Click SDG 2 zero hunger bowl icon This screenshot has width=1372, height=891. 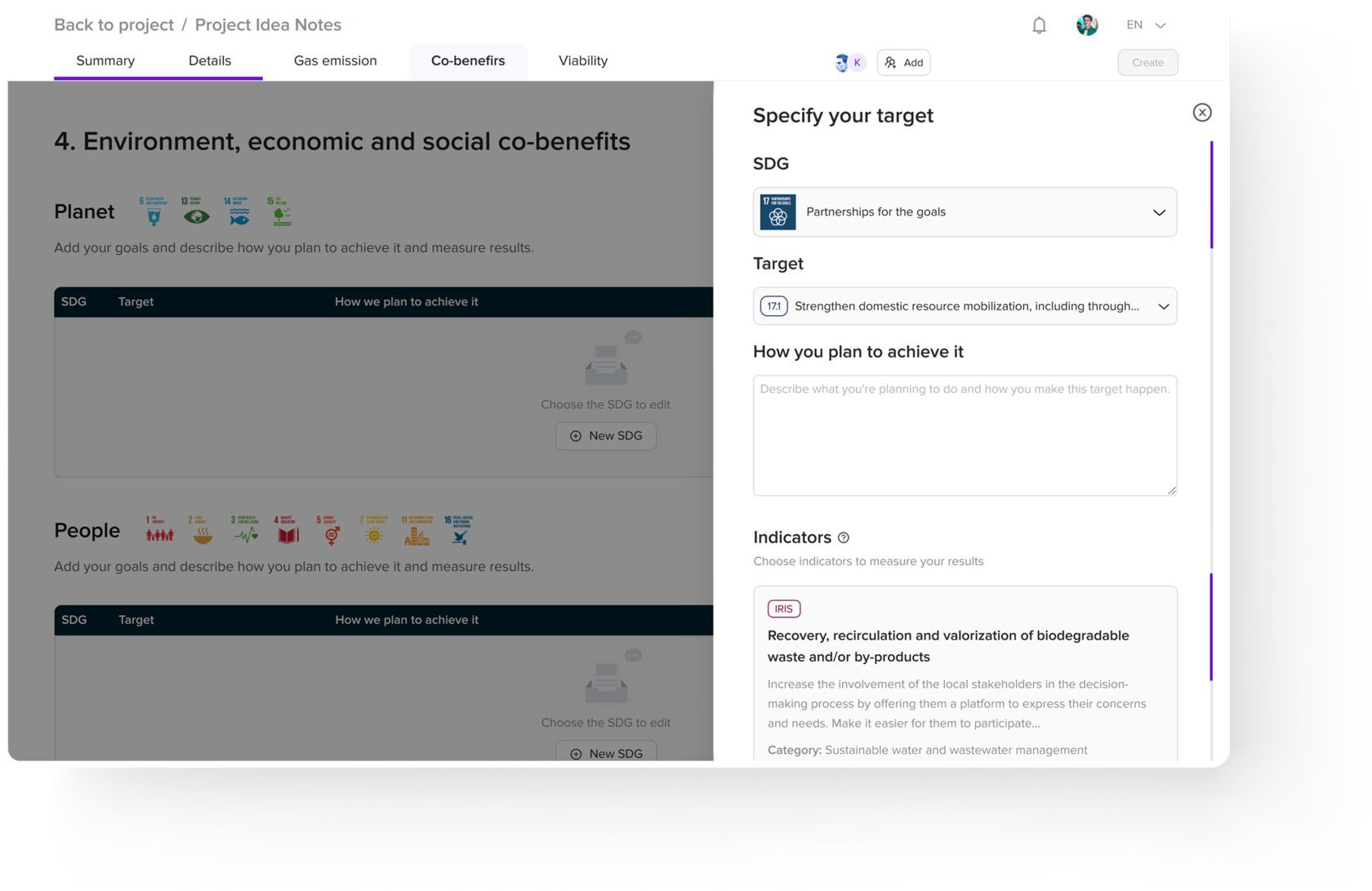[202, 530]
